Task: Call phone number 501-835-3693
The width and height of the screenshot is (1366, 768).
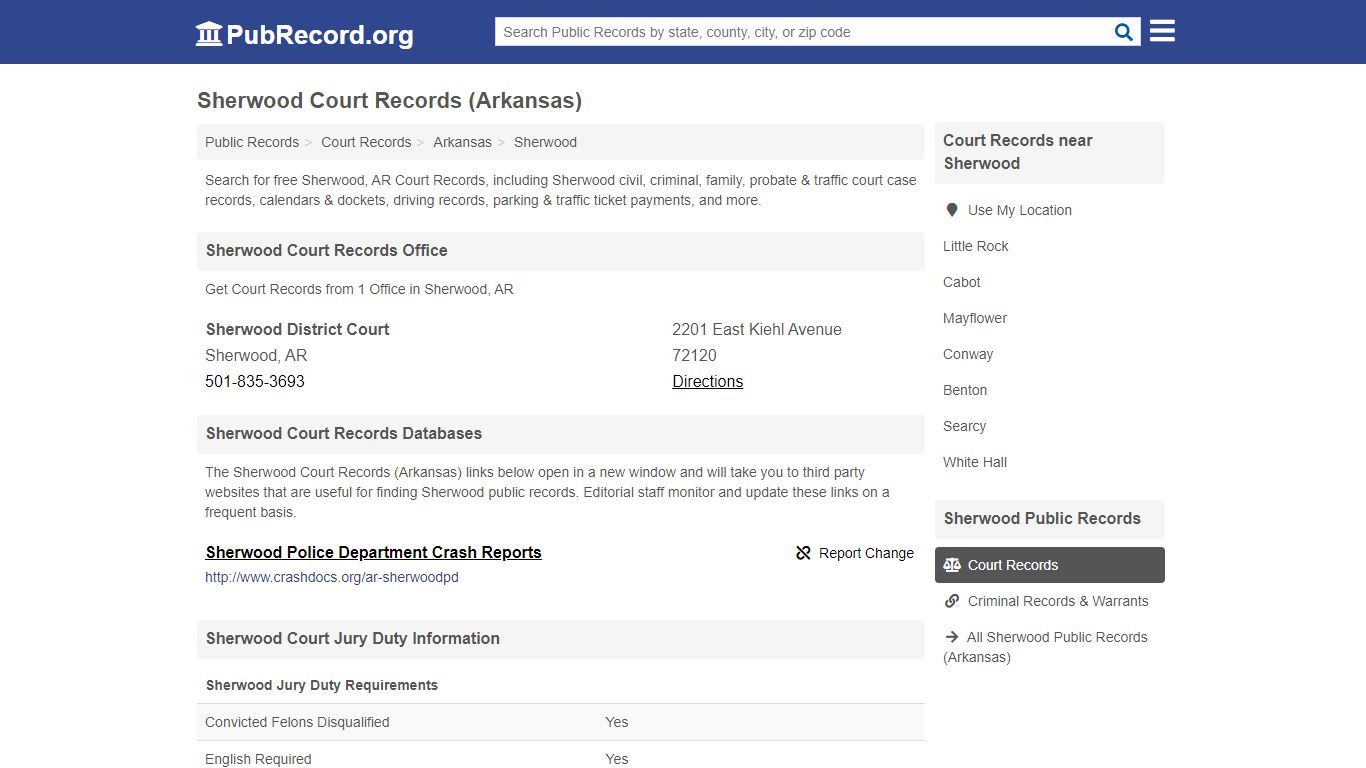Action: [255, 381]
